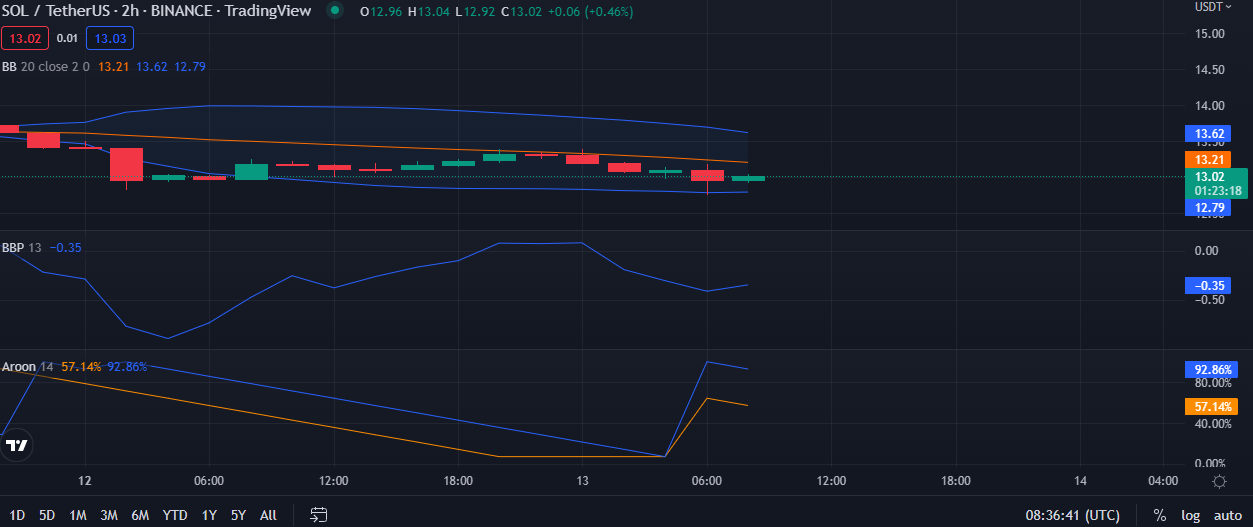Select the 3M time range

(108, 515)
